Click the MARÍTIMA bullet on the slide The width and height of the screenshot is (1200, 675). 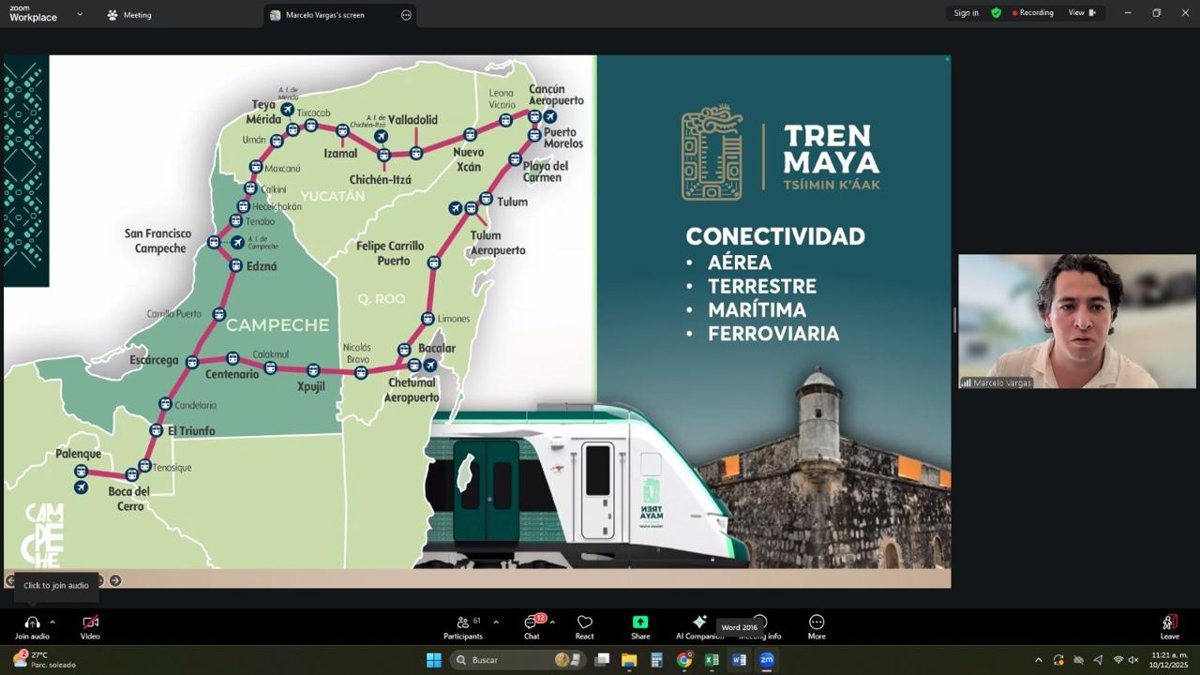(758, 310)
